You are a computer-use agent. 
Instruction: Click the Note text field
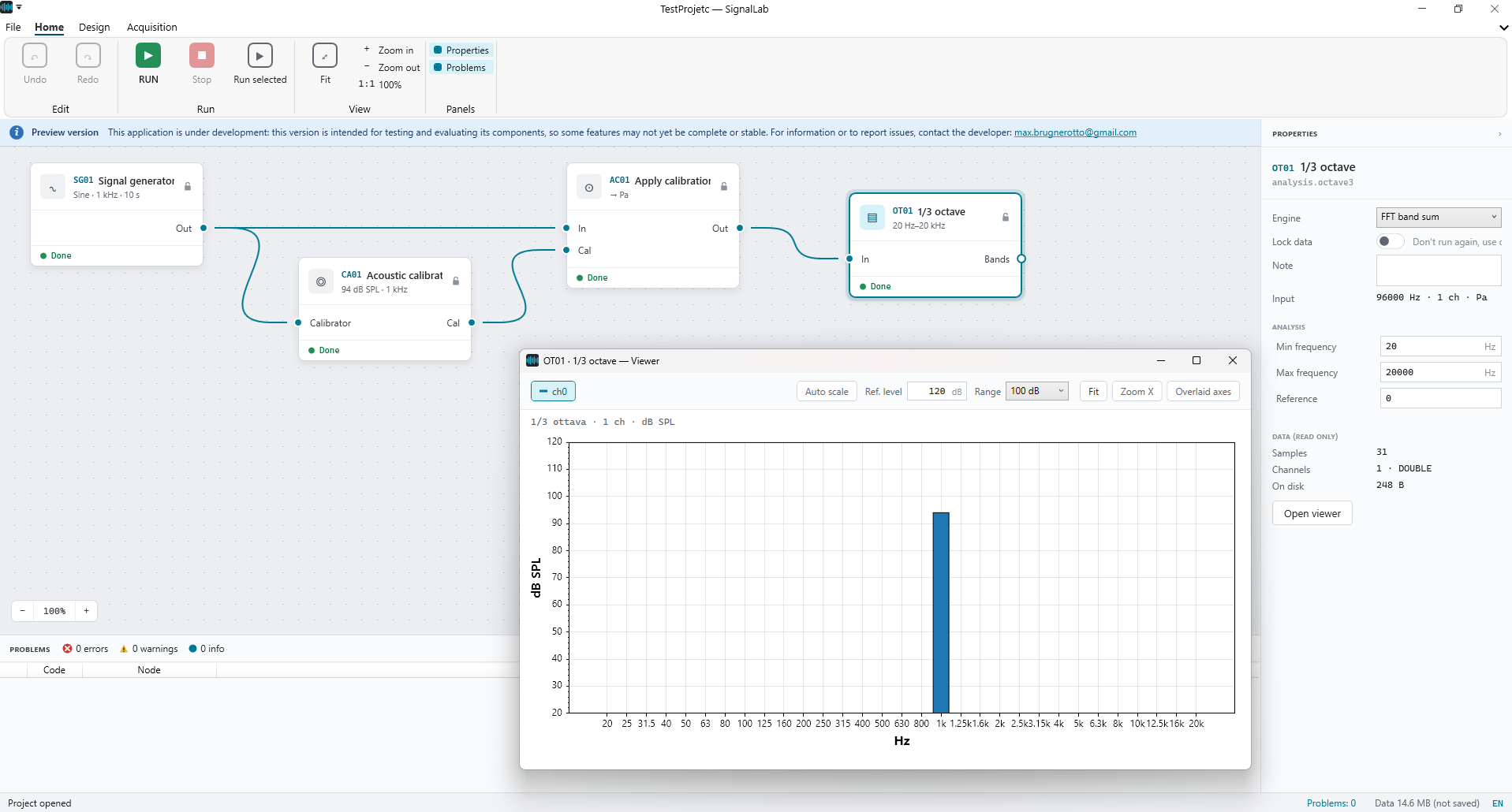1438,270
